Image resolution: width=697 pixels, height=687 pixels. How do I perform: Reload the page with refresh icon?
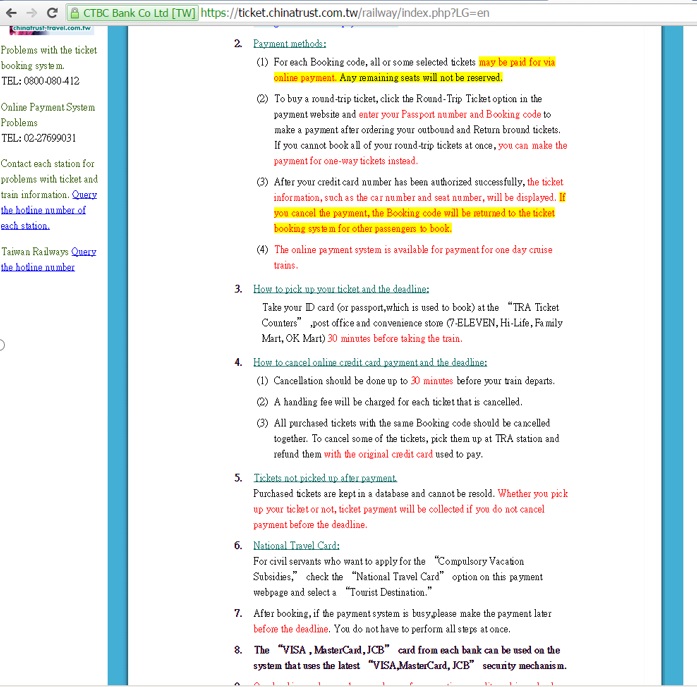pos(52,13)
